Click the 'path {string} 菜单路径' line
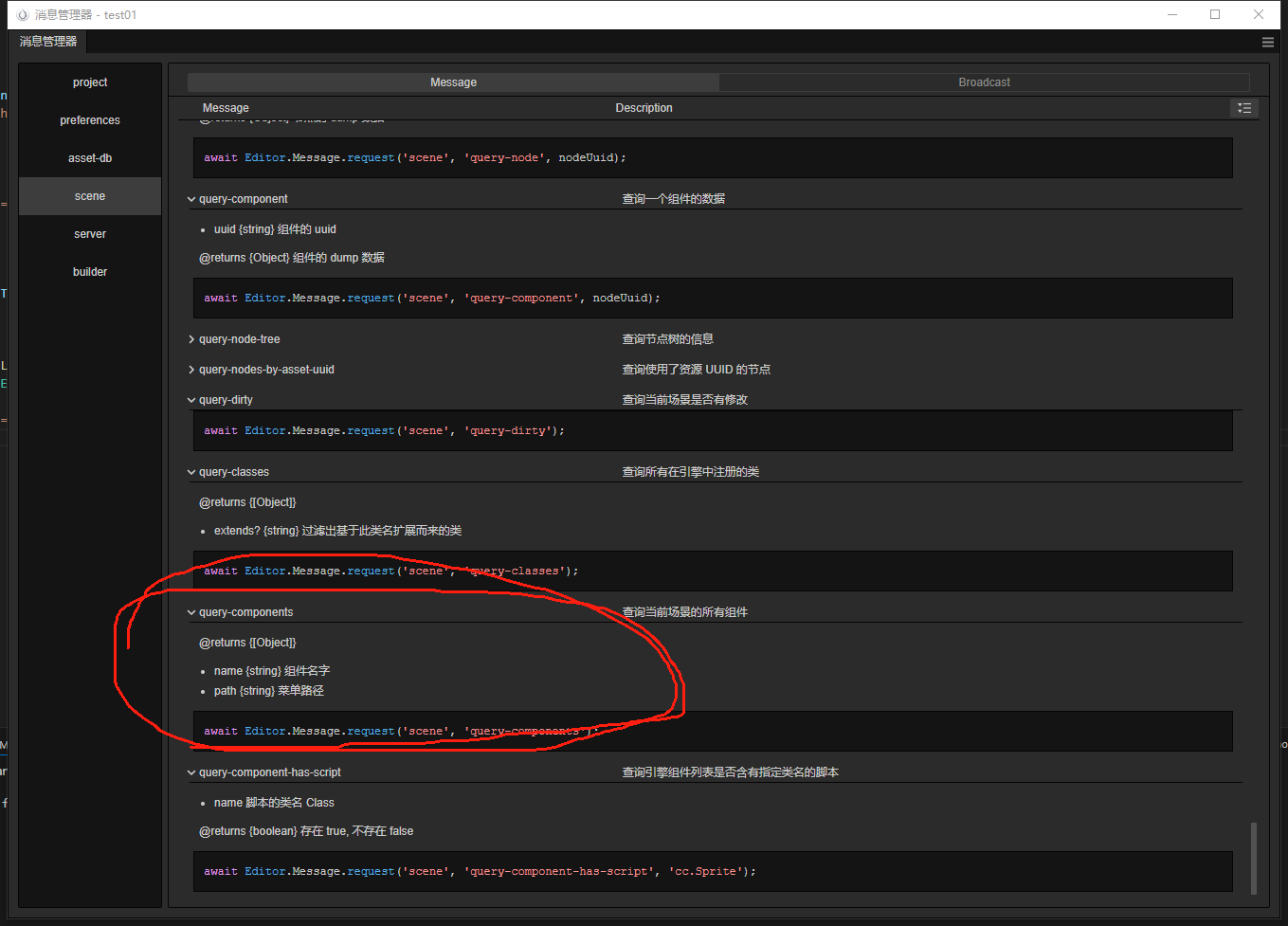The image size is (1288, 926). 269,691
